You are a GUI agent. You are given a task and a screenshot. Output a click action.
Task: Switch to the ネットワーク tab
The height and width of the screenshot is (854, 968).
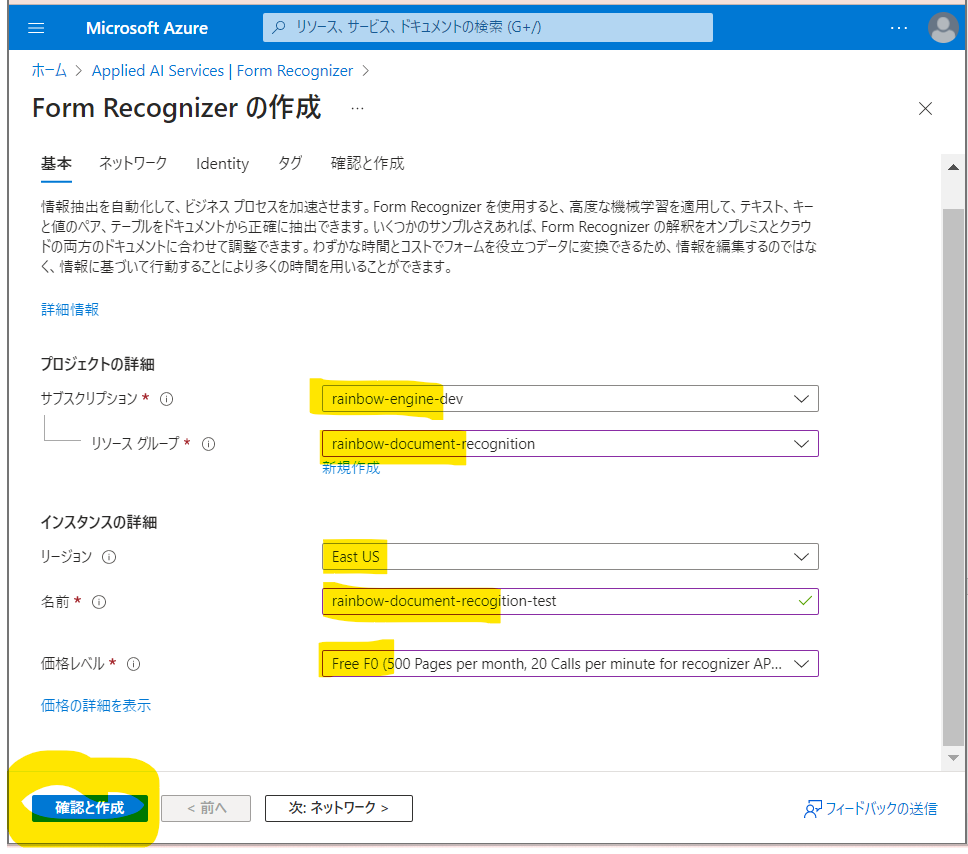click(133, 164)
